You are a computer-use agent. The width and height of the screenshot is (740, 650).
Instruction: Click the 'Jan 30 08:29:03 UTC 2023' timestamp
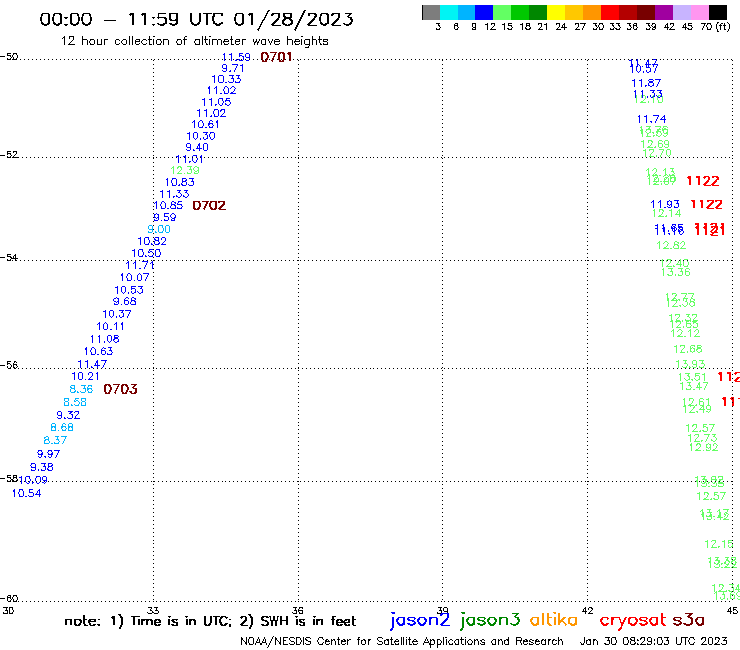click(x=654, y=641)
